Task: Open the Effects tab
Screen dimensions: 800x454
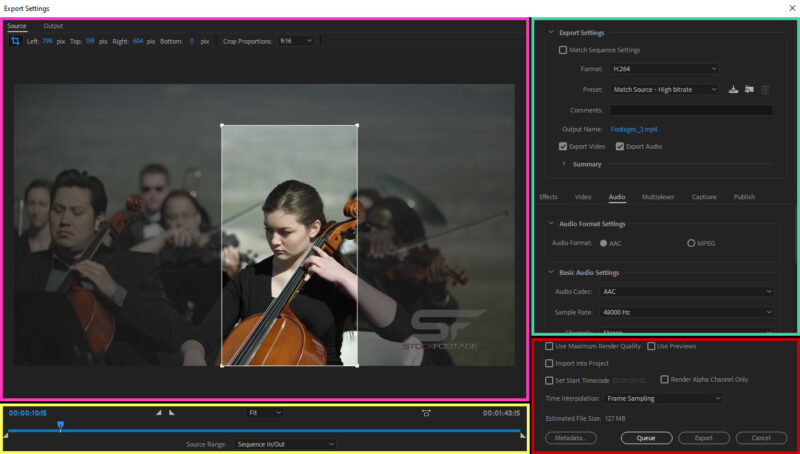Action: [x=548, y=197]
